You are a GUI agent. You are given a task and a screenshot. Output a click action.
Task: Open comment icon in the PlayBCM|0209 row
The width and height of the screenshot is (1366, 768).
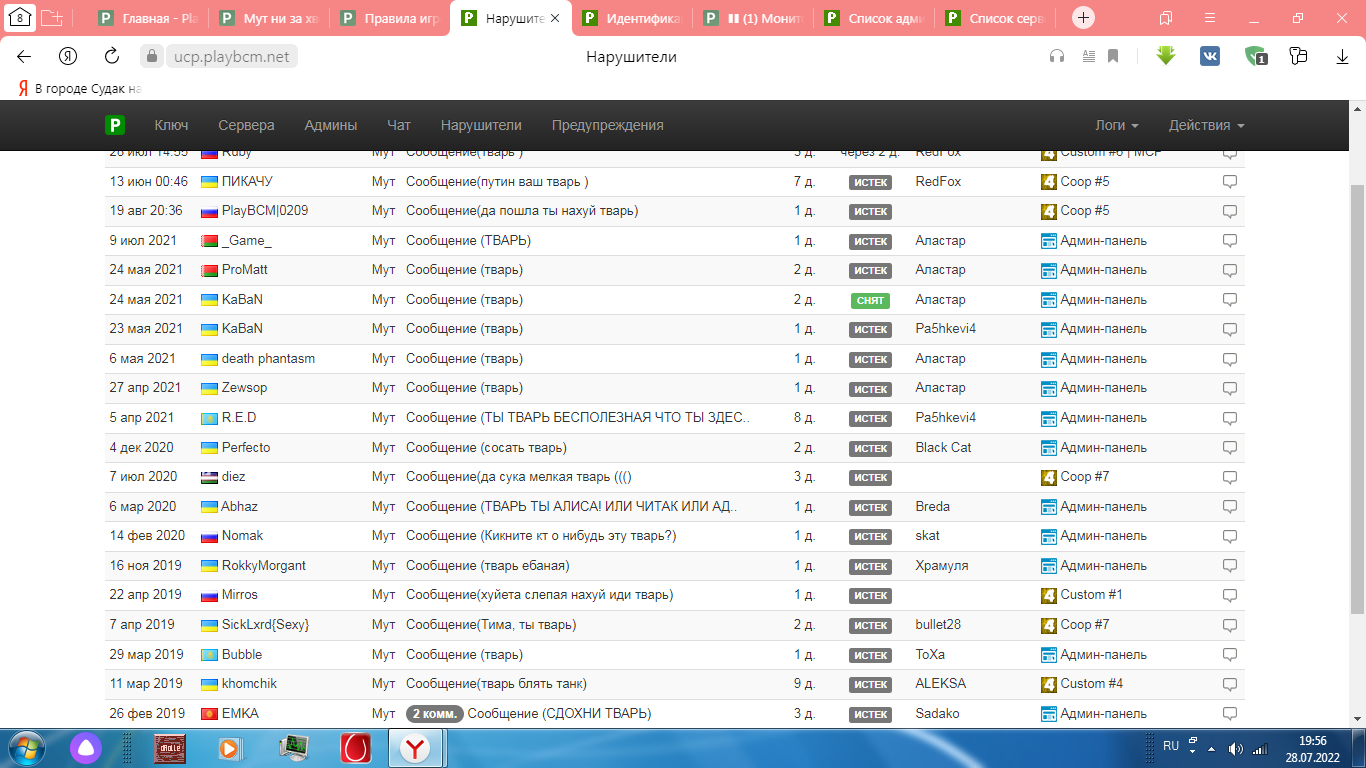click(1230, 212)
